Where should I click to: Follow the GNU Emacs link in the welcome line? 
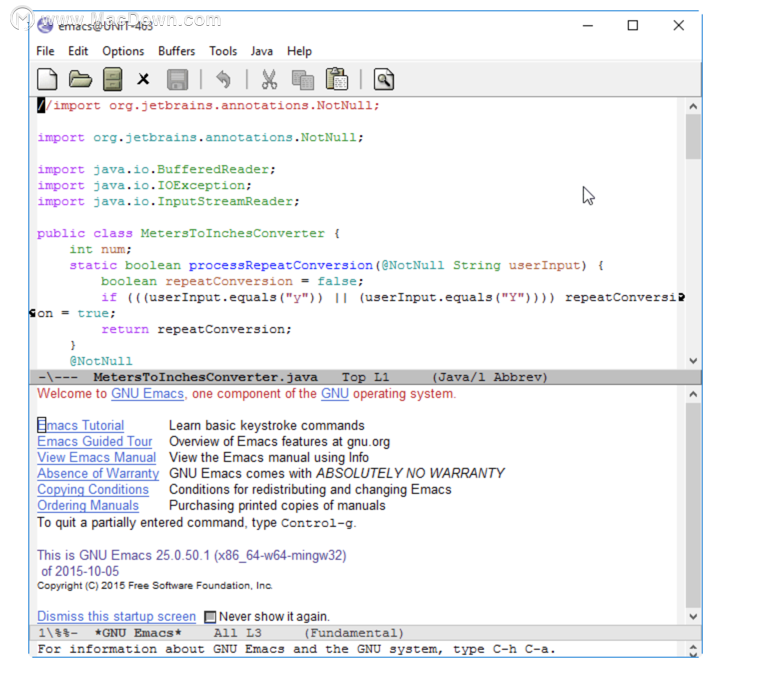click(x=147, y=394)
